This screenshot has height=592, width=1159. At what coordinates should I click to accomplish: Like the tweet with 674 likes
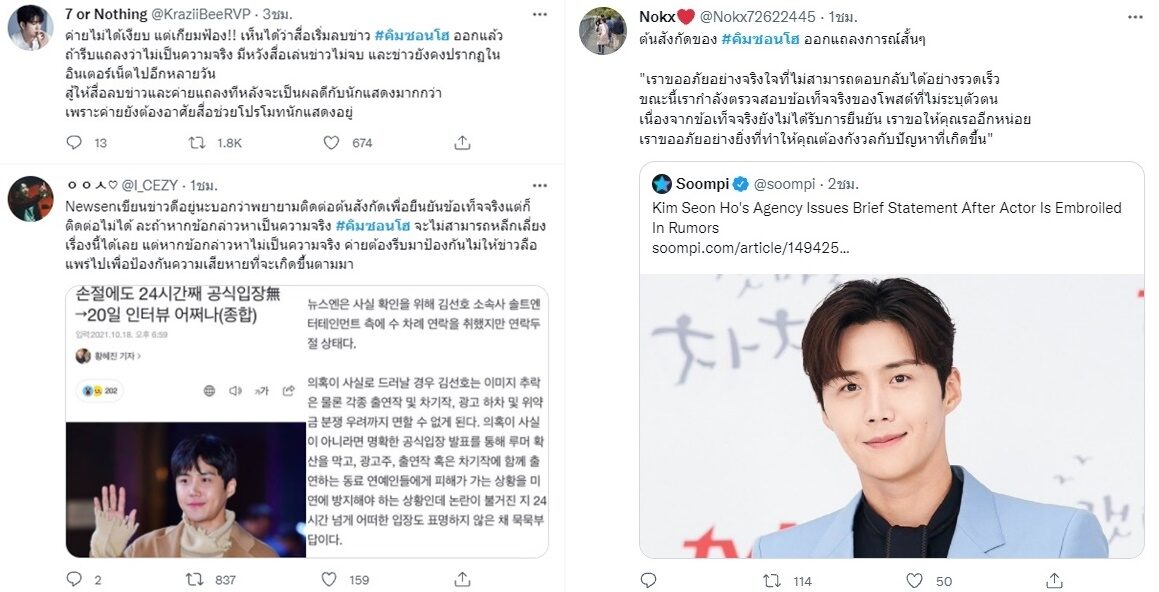click(332, 143)
